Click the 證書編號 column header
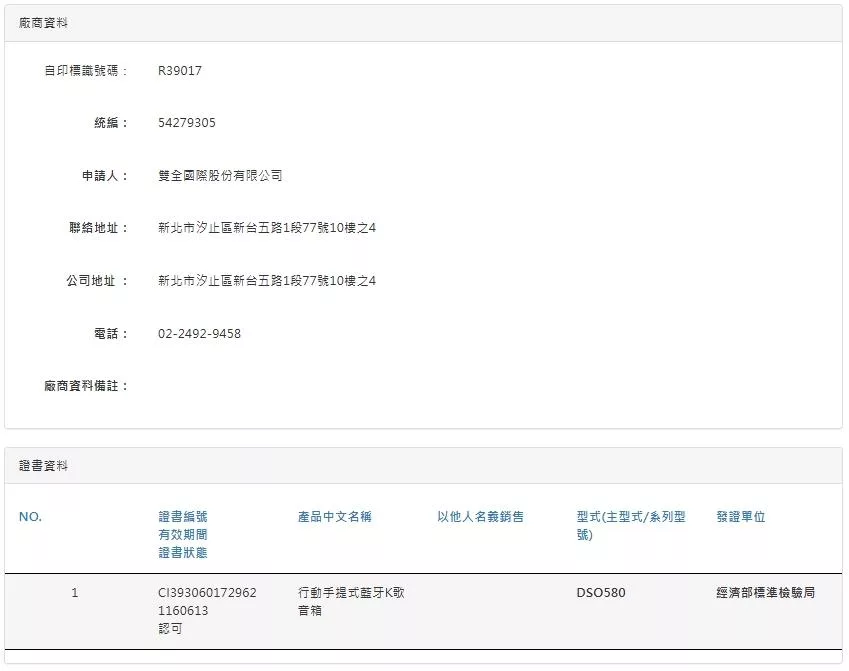 pos(183,517)
